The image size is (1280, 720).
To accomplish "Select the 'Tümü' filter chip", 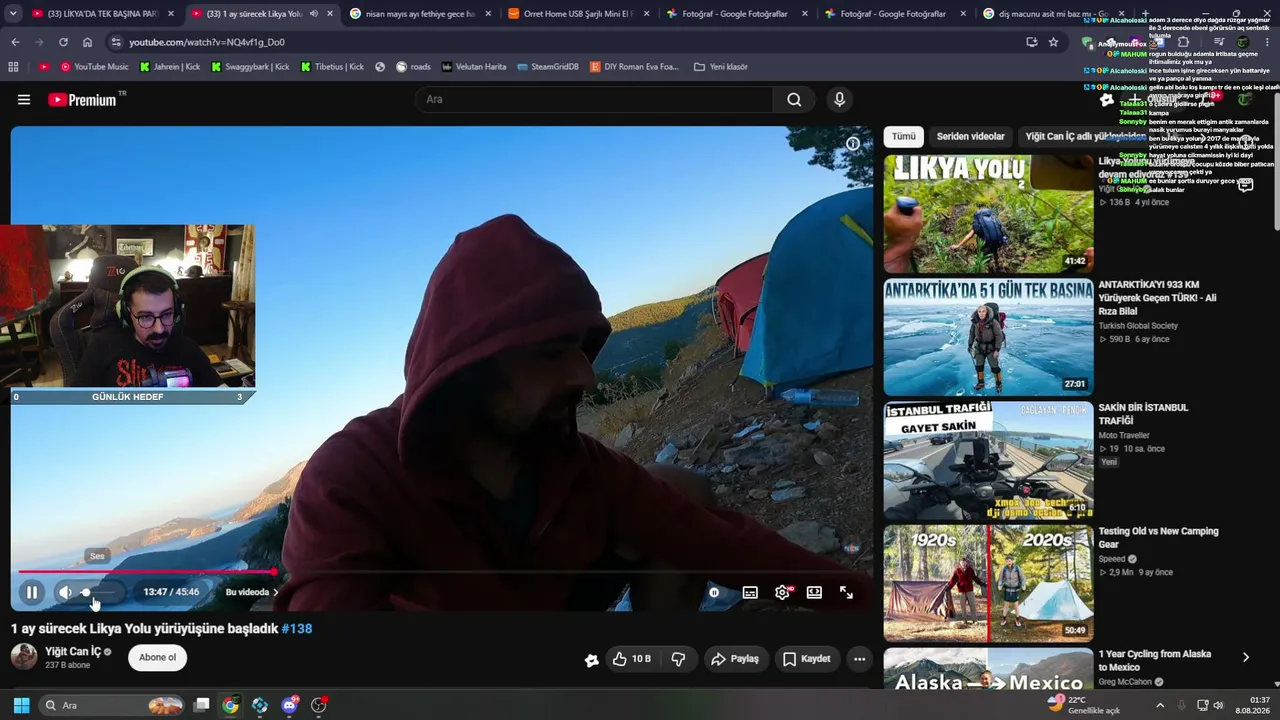I will [x=904, y=136].
